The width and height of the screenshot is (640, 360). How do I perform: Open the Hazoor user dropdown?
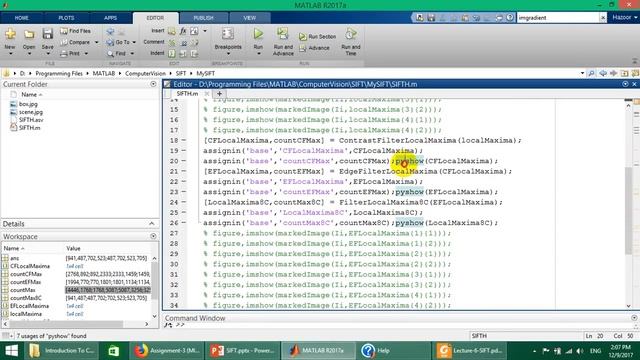click(x=624, y=18)
